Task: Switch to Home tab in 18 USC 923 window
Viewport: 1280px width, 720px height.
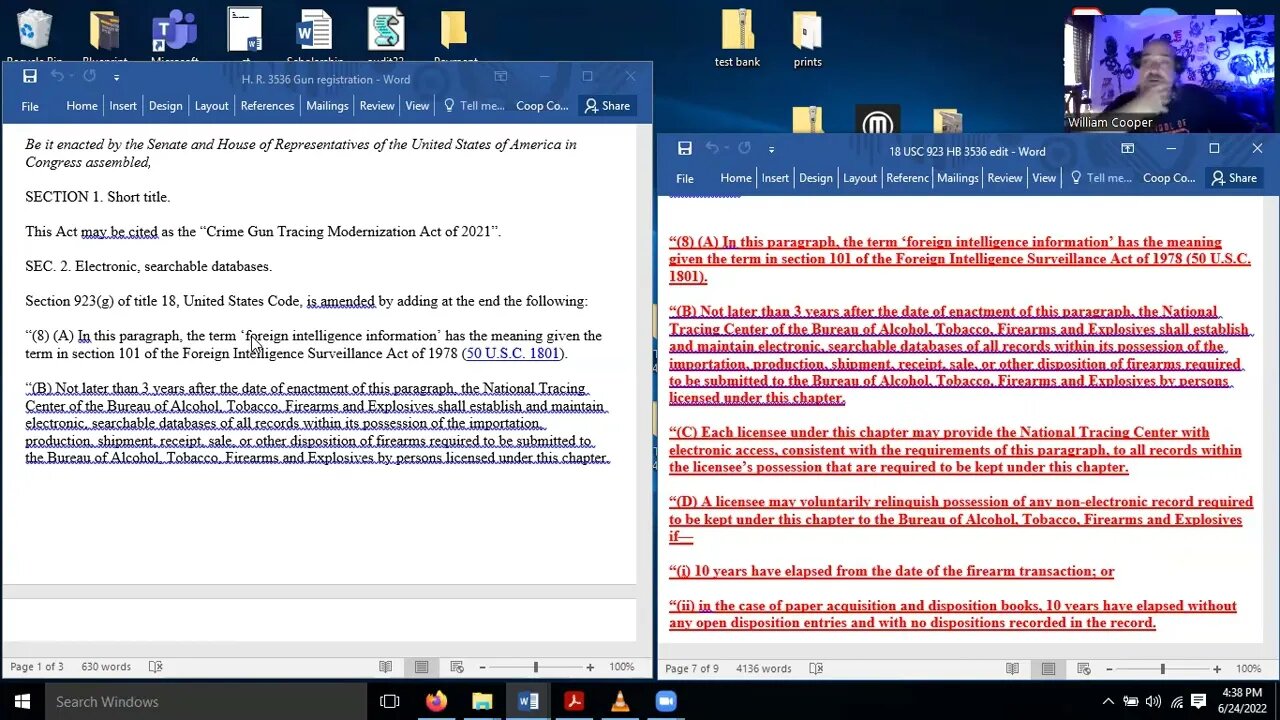Action: [736, 178]
